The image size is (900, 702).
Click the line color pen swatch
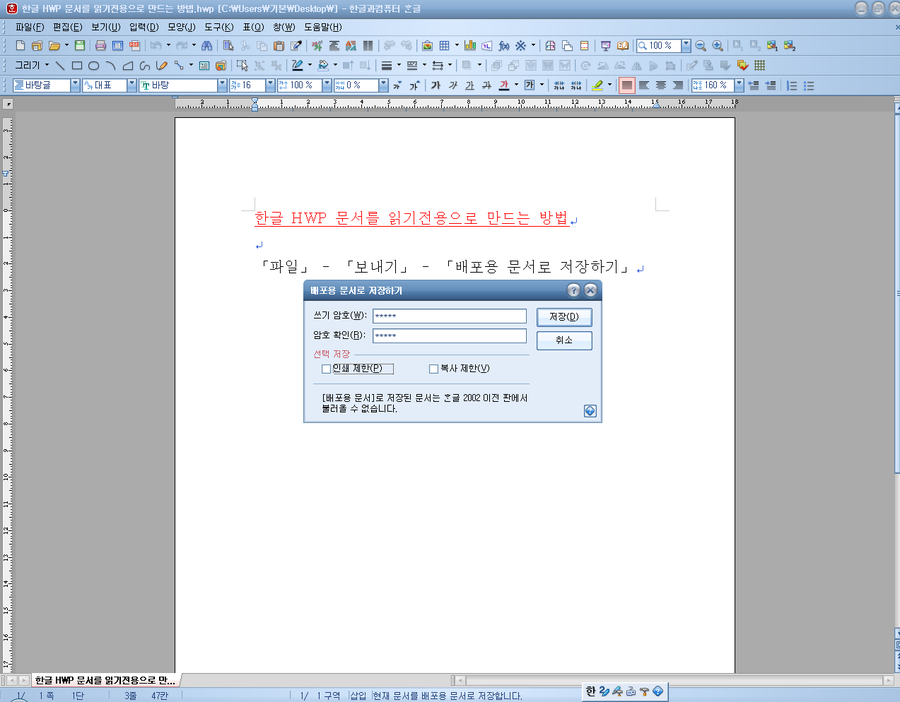pyautogui.click(x=297, y=66)
